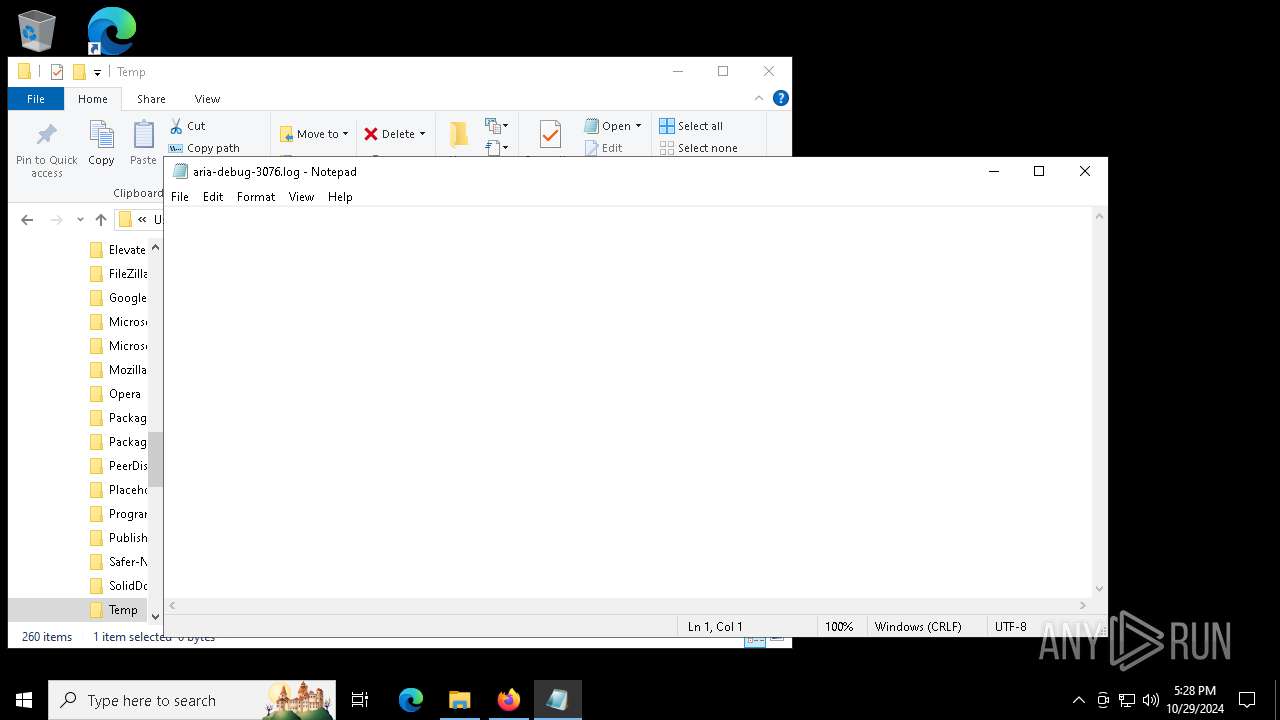This screenshot has height=720, width=1280.
Task: Collapse the Explorer ribbon chevron
Action: tap(759, 98)
